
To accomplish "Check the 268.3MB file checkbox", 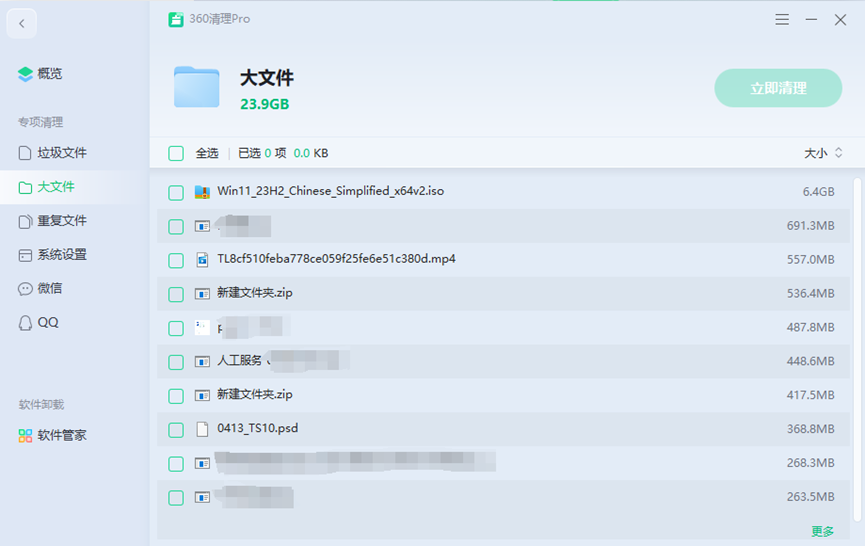I will [176, 464].
